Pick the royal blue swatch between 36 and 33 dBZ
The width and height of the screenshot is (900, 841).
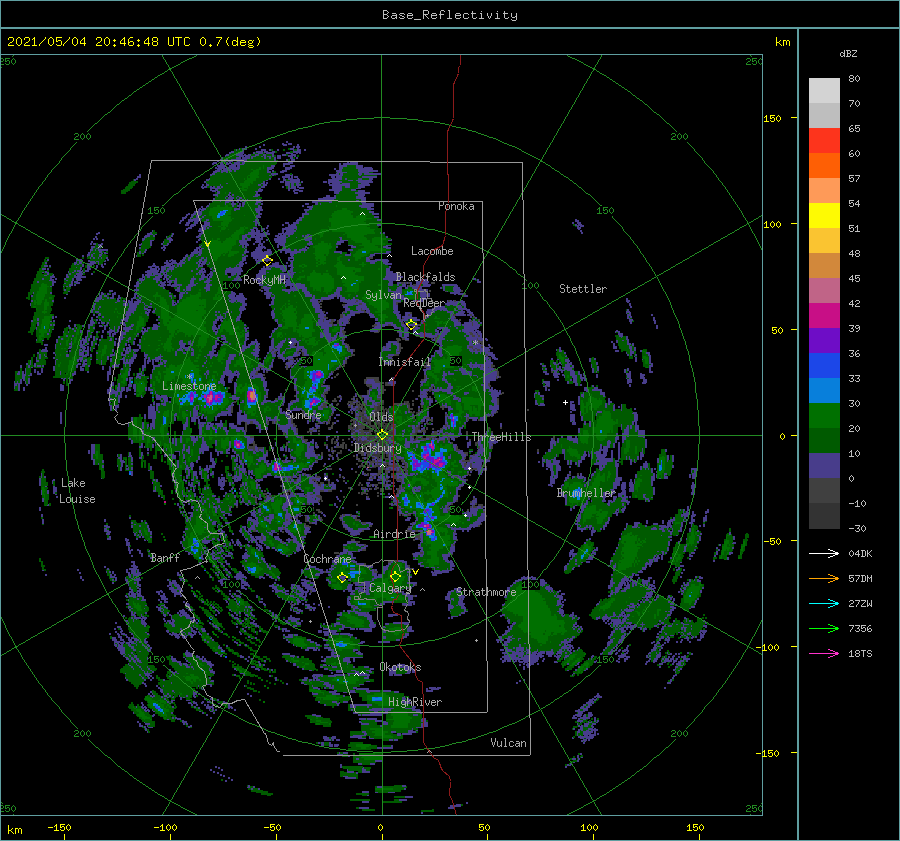[824, 366]
